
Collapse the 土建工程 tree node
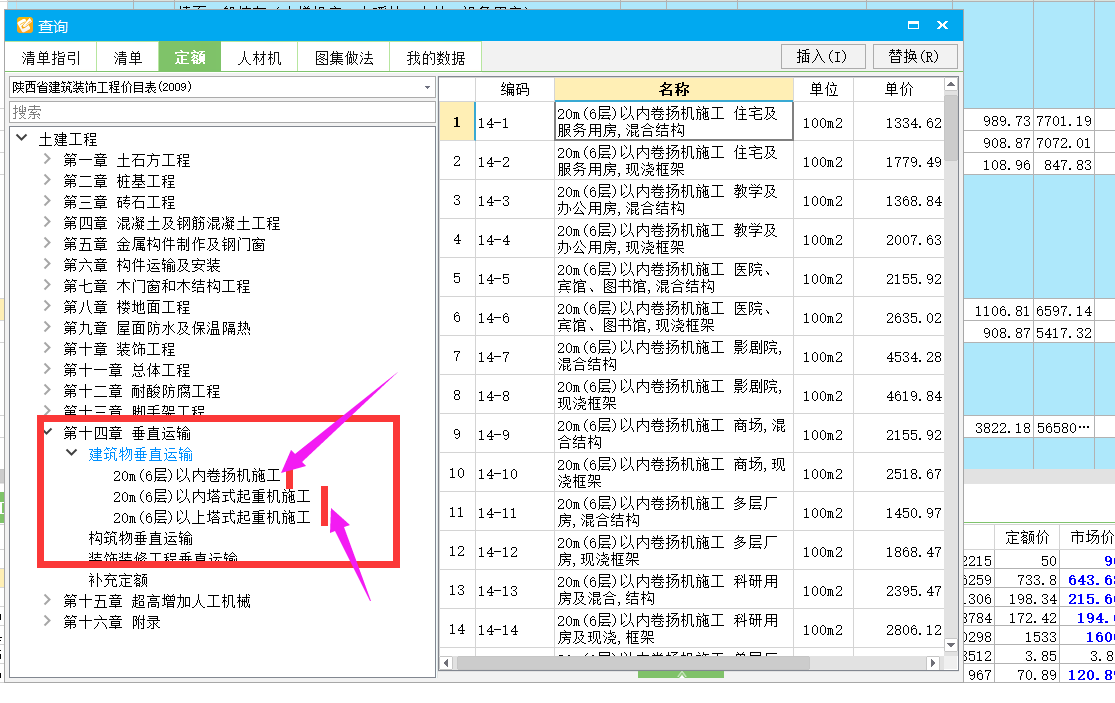pyautogui.click(x=23, y=138)
